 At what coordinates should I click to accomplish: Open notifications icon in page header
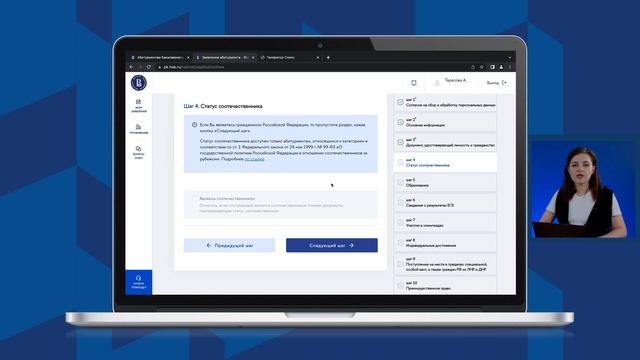tap(413, 83)
